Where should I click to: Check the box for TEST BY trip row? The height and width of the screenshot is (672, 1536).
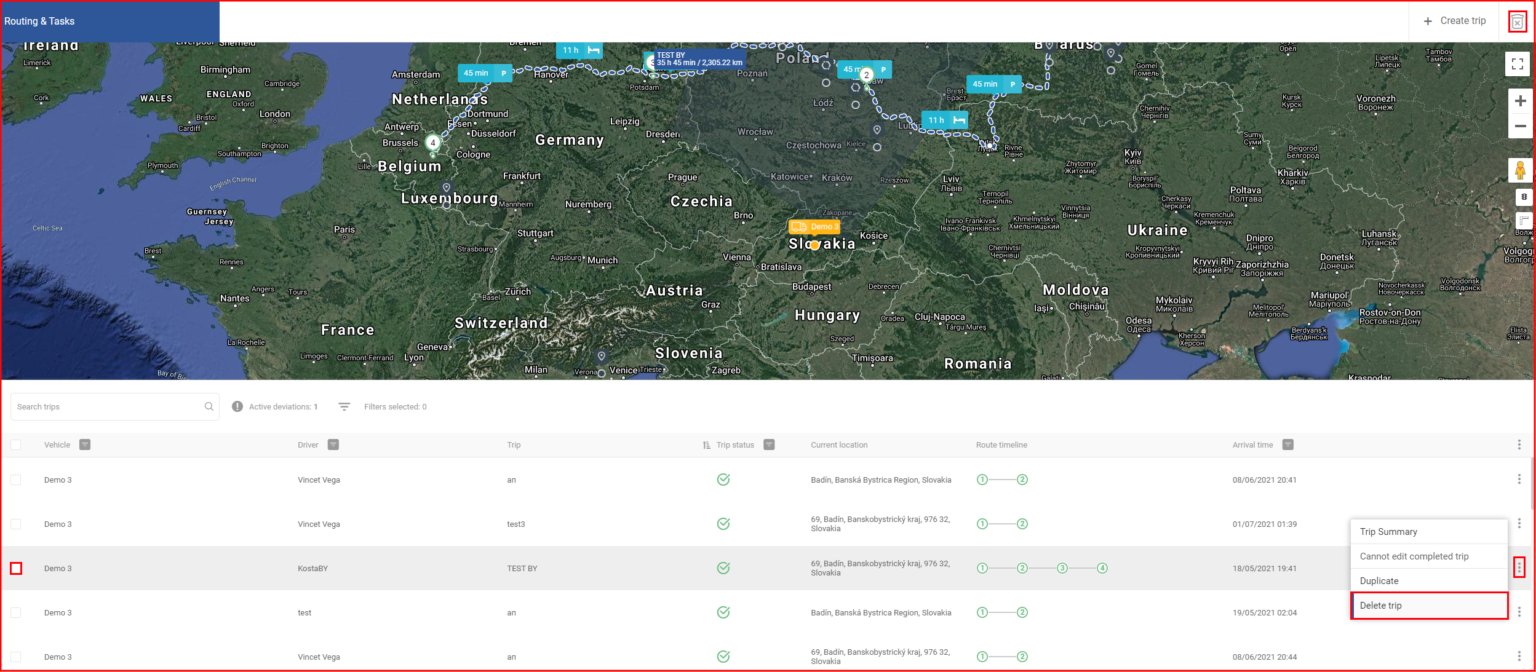tap(16, 568)
